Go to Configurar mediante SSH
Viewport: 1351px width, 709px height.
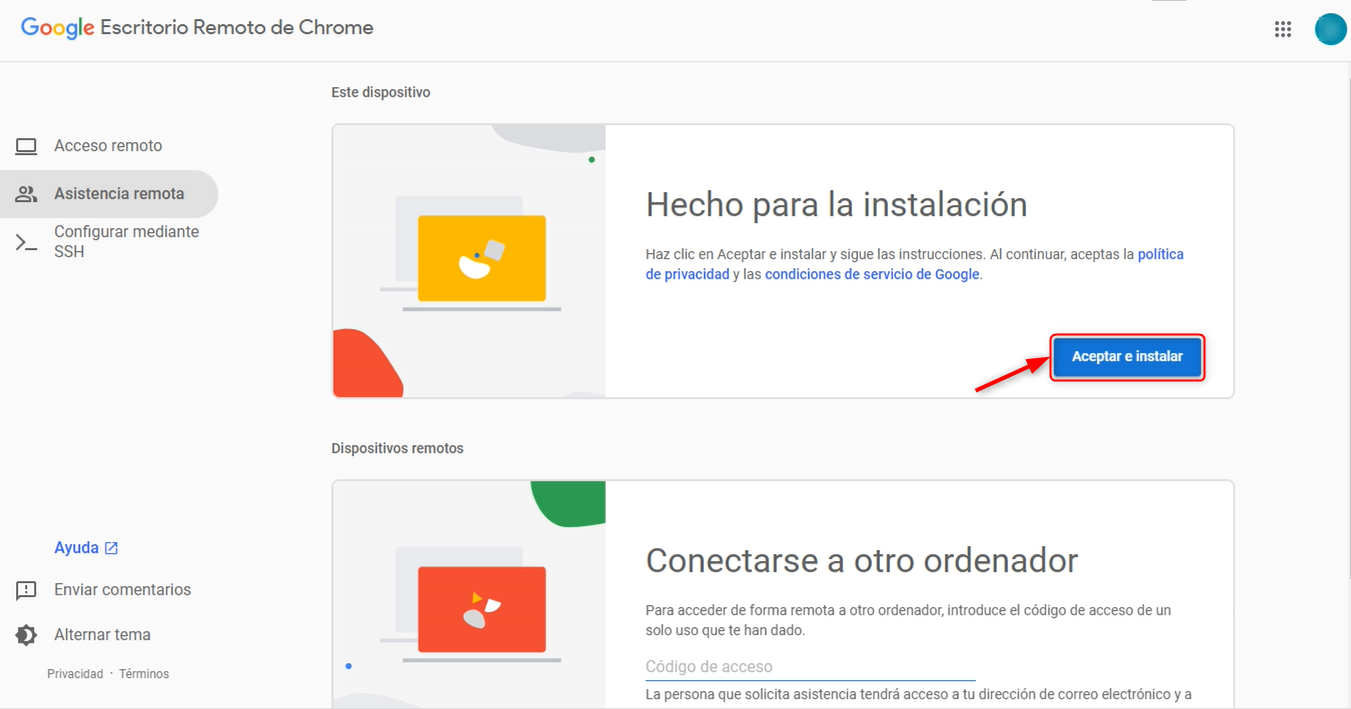pos(126,241)
